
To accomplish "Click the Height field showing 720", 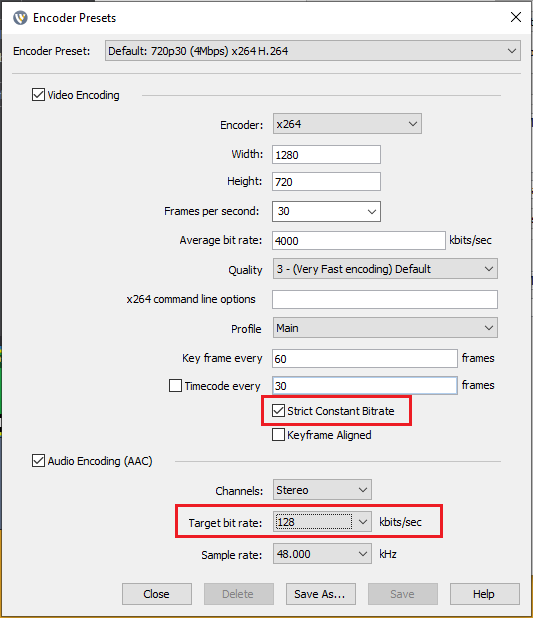I will (x=326, y=182).
